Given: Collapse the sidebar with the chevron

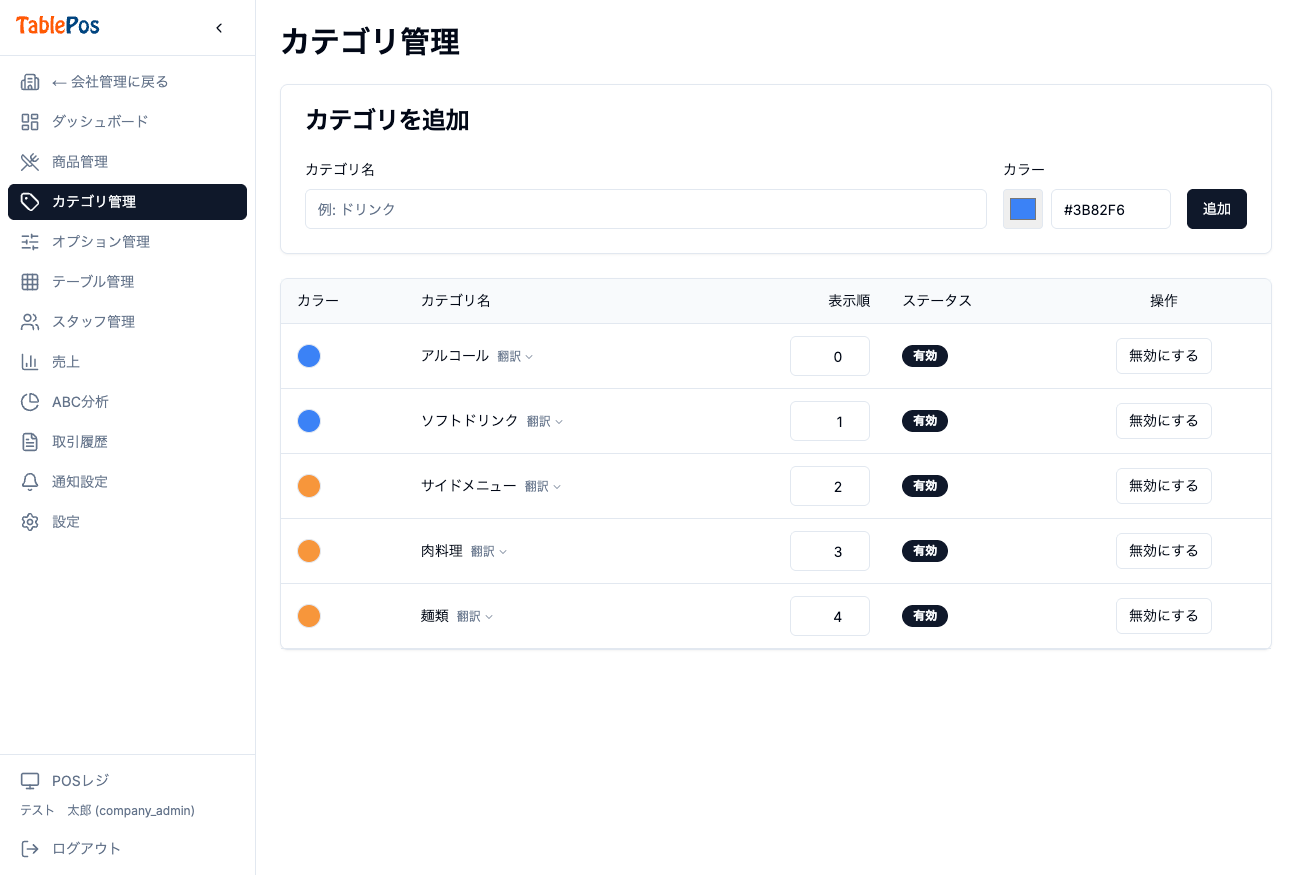Looking at the screenshot, I should (x=219, y=28).
